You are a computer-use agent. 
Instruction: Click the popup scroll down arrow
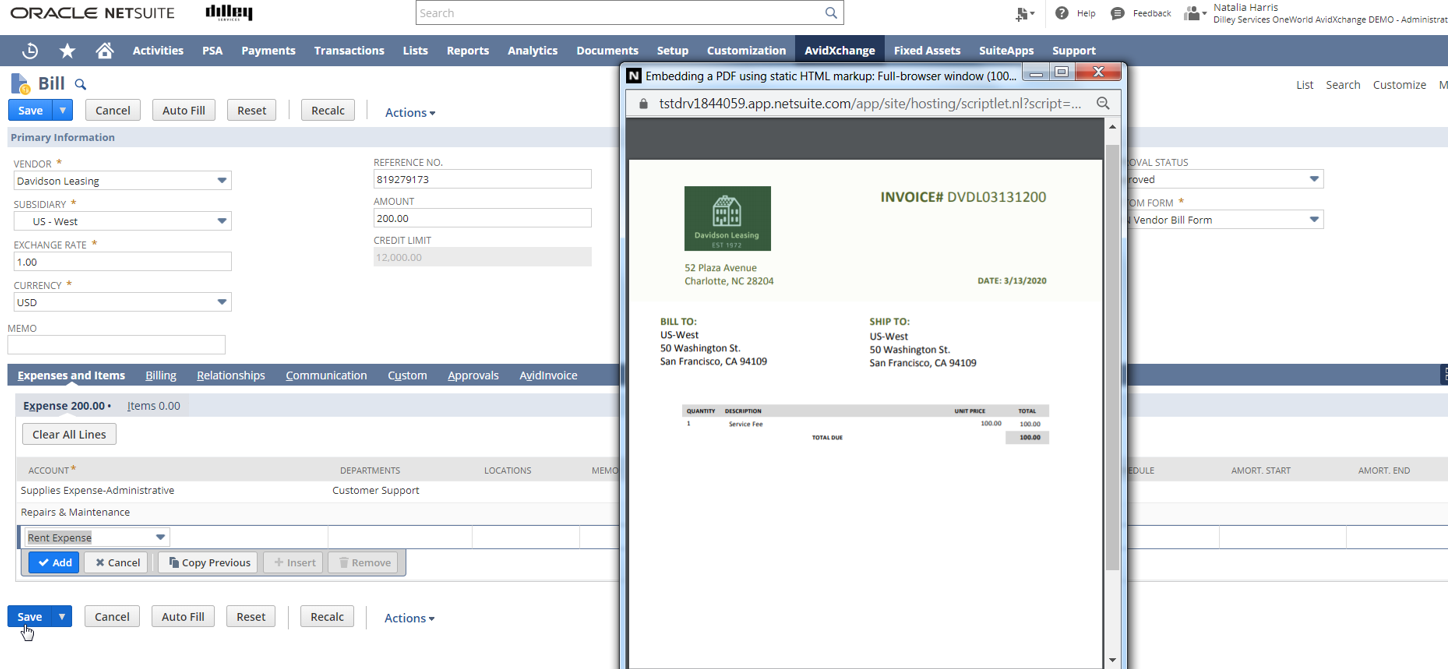point(1112,660)
